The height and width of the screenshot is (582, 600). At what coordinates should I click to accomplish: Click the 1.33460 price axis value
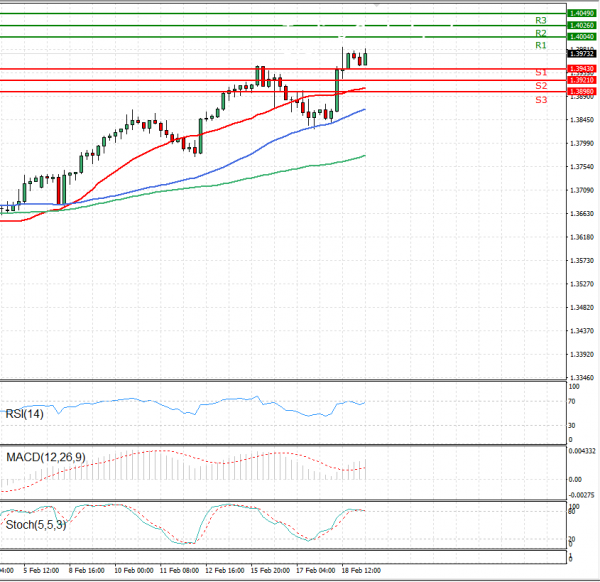coord(582,378)
